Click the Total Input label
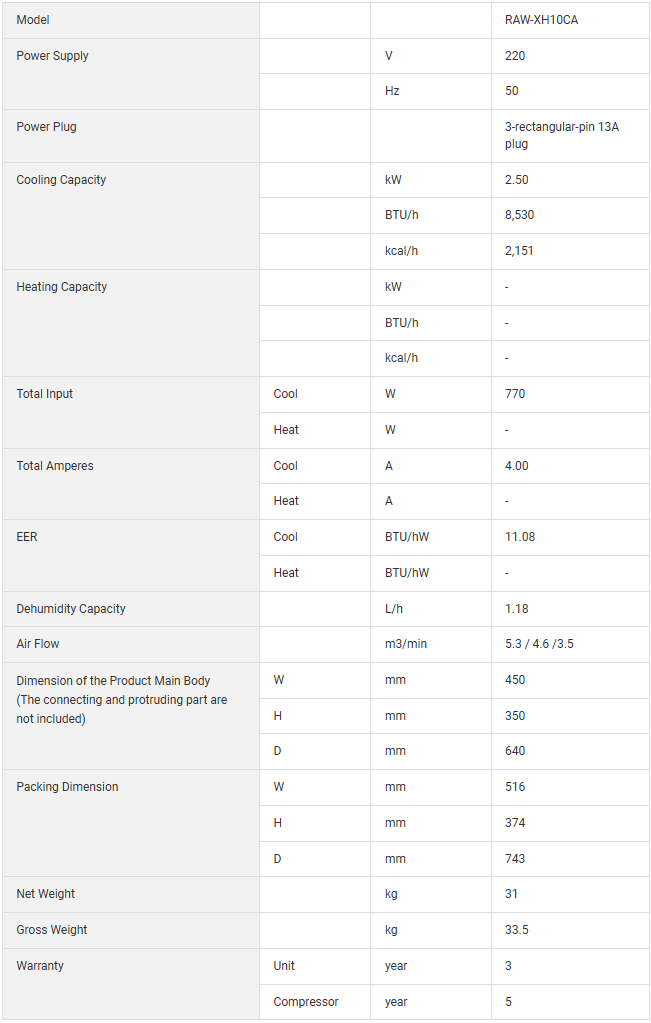The height and width of the screenshot is (1023, 651). (x=45, y=394)
